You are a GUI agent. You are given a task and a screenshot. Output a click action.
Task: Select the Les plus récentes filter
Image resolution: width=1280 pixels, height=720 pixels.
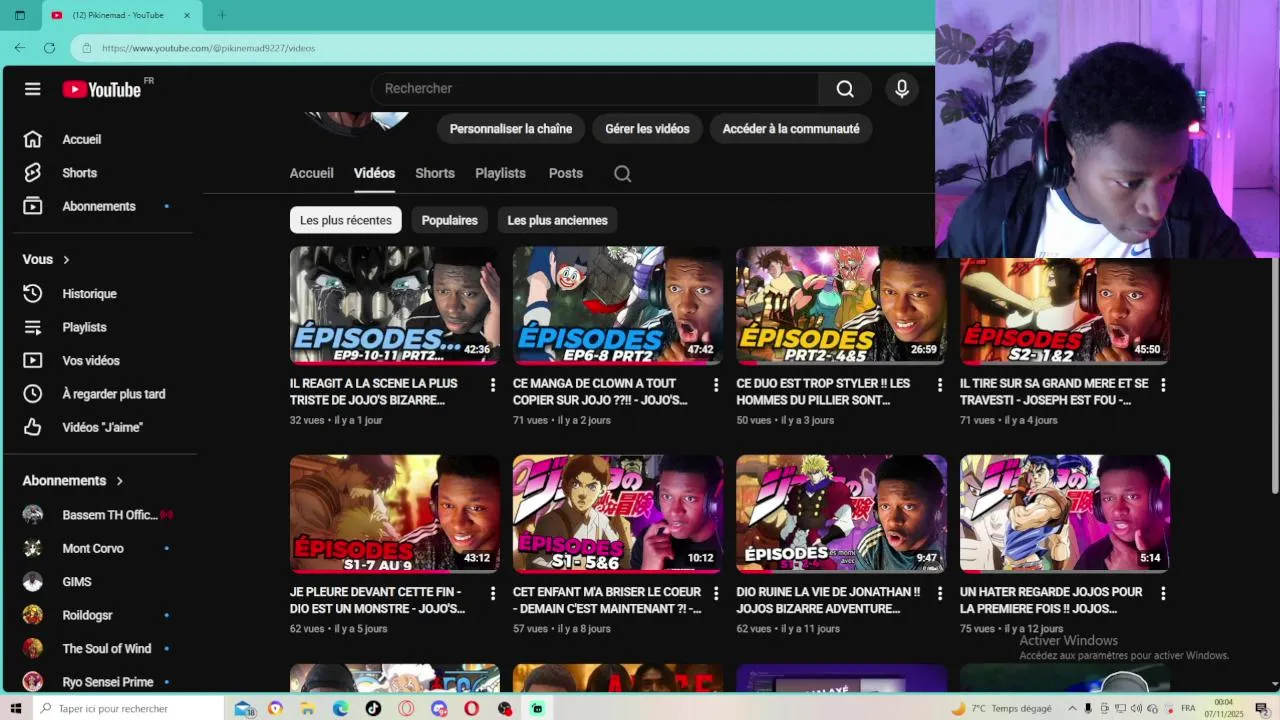(345, 220)
